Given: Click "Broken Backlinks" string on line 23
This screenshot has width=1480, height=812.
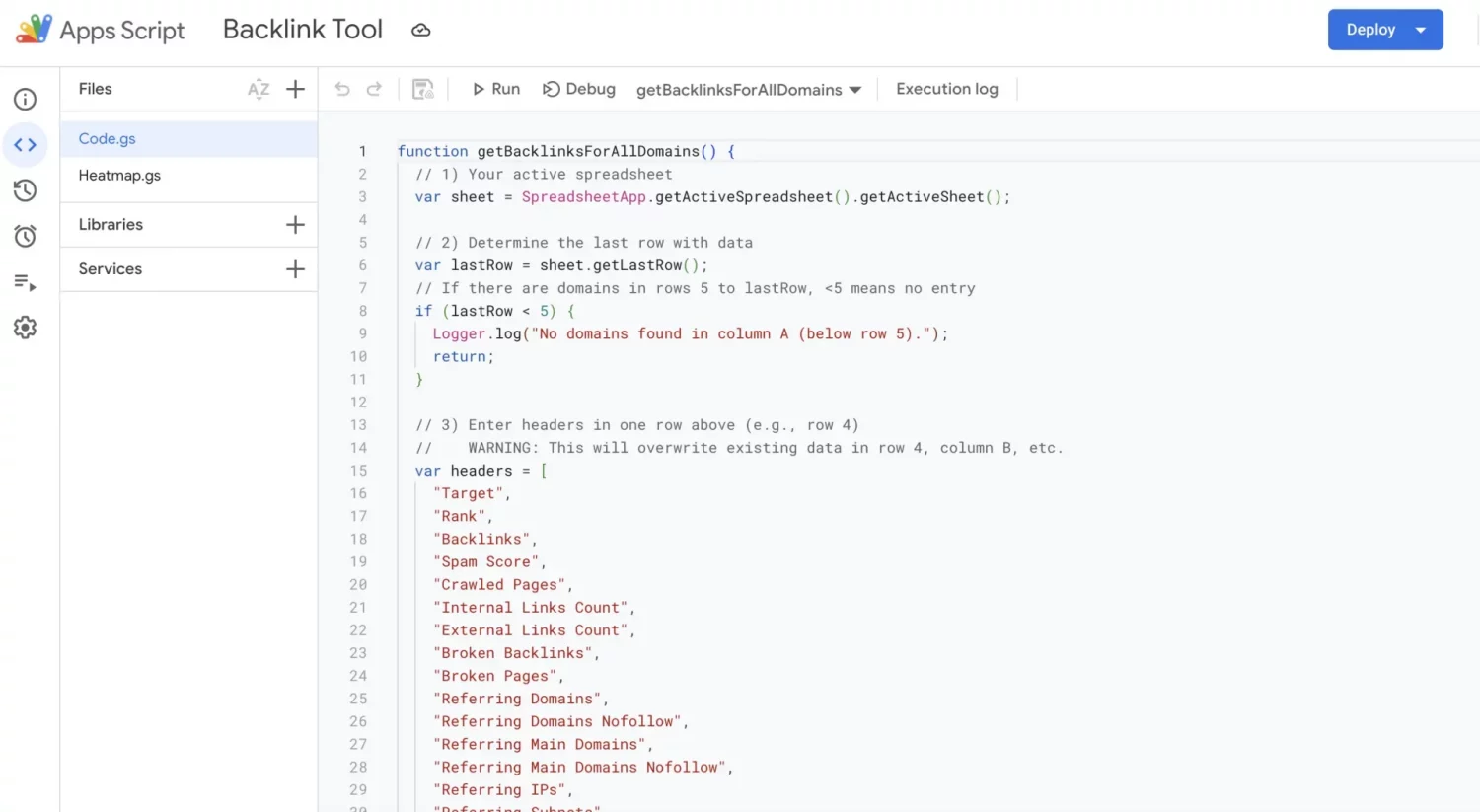Looking at the screenshot, I should point(513,653).
